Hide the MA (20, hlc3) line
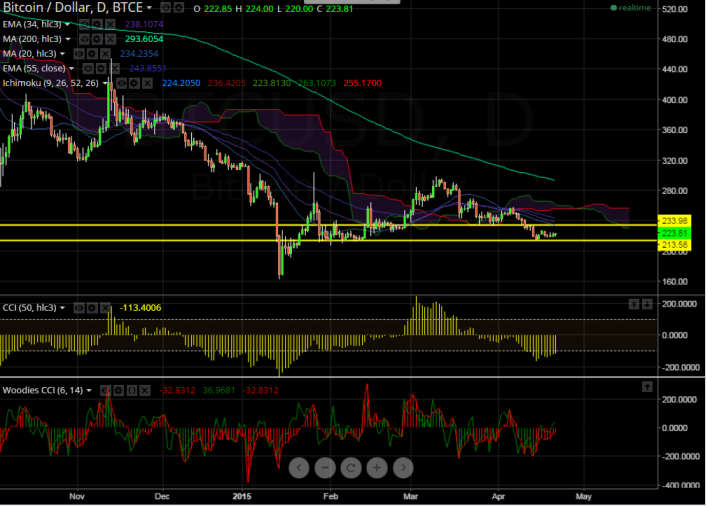Viewport: 706px width, 506px height. click(x=79, y=54)
